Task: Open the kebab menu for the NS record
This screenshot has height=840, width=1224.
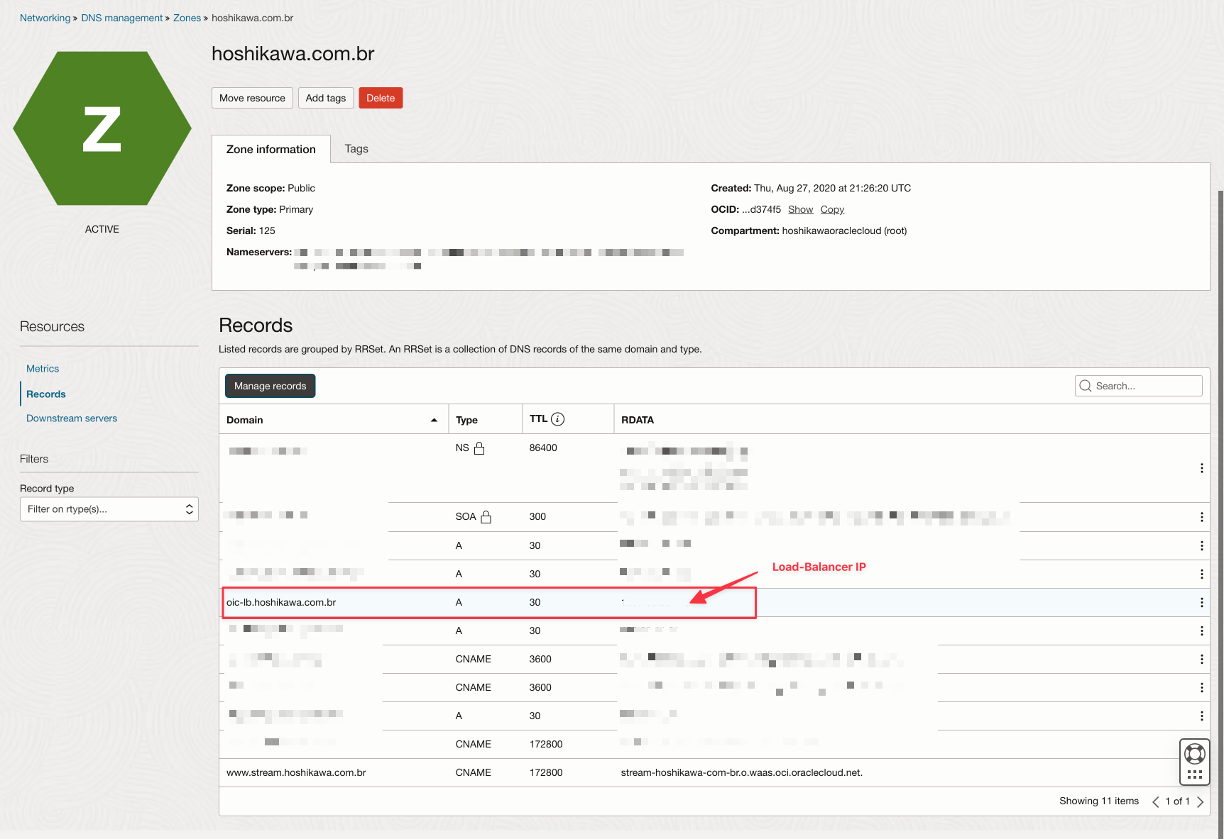Action: [x=1201, y=468]
